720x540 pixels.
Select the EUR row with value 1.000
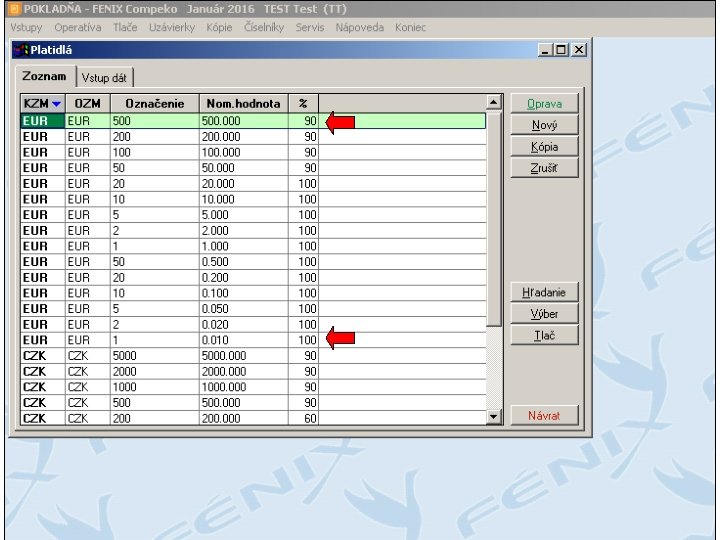253,246
